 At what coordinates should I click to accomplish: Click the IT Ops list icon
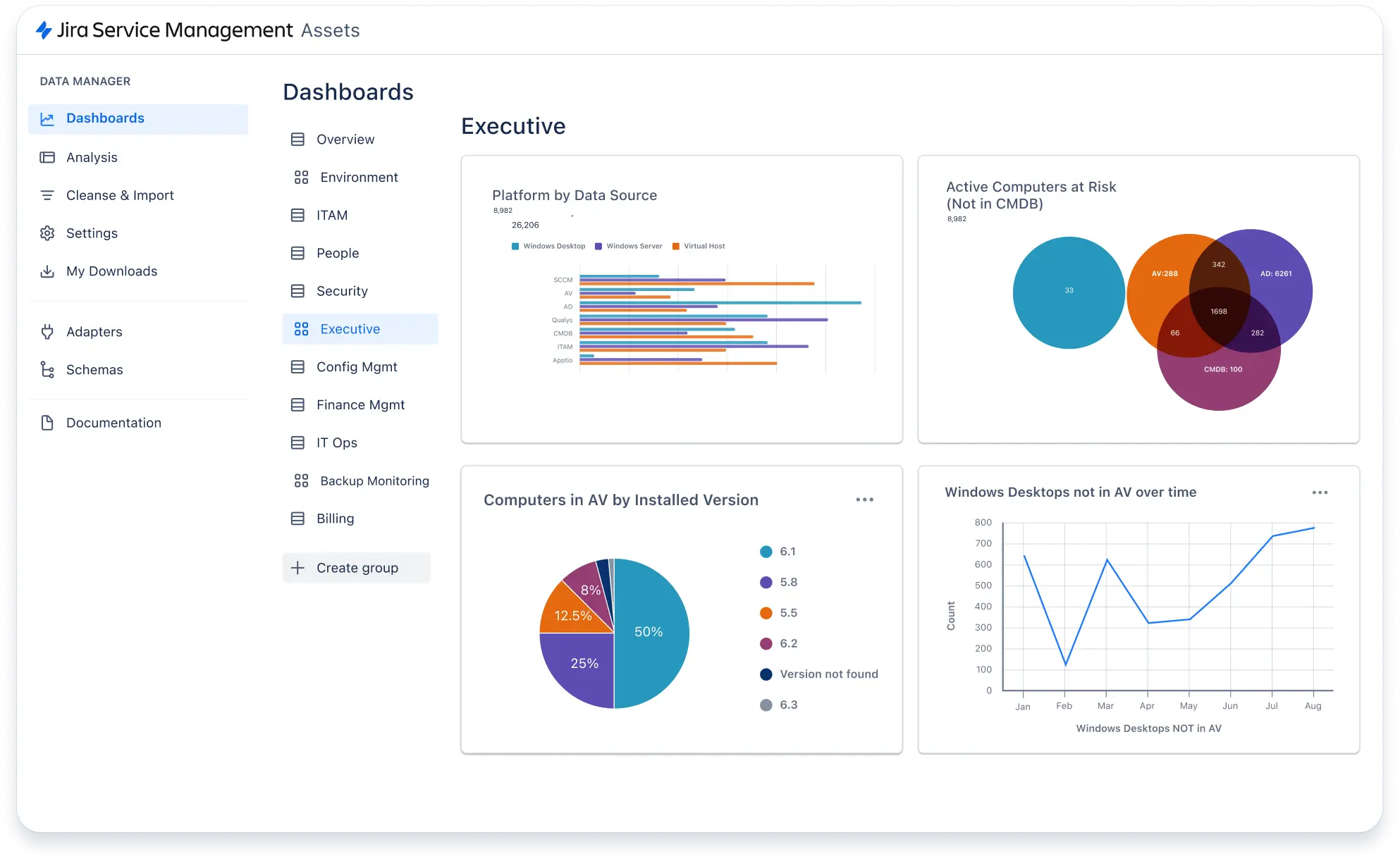click(298, 442)
